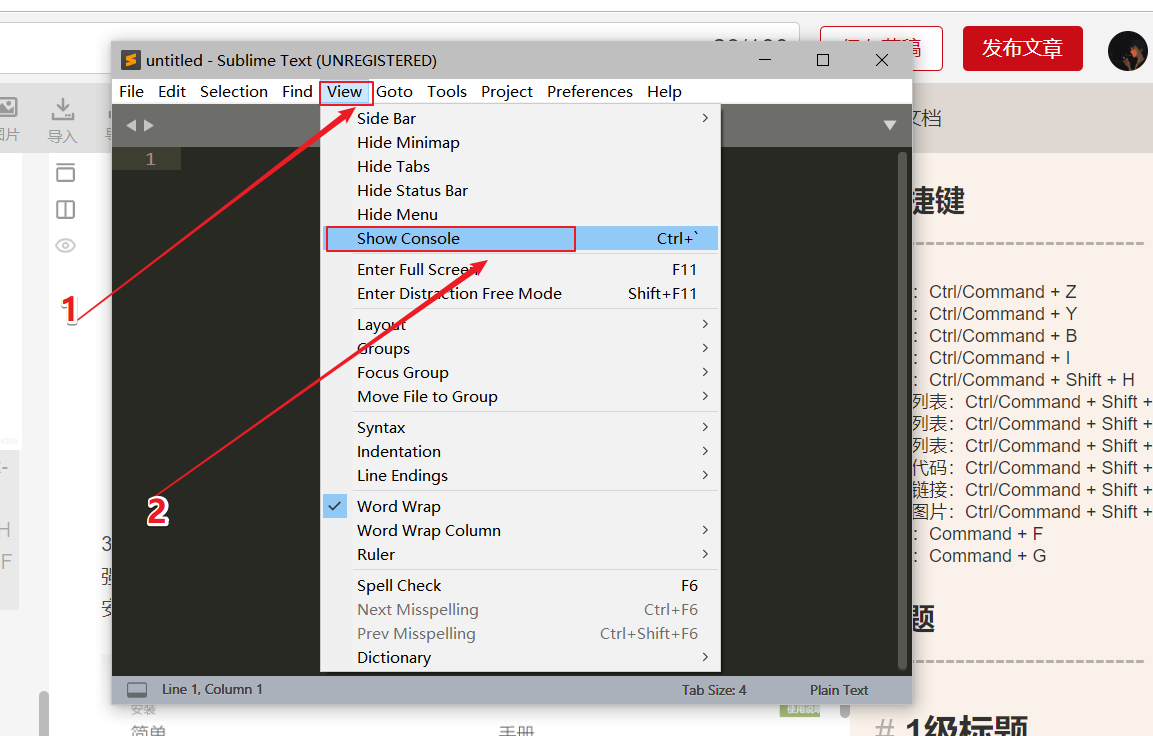The width and height of the screenshot is (1153, 736).
Task: Open the Goto menu
Action: 395,92
